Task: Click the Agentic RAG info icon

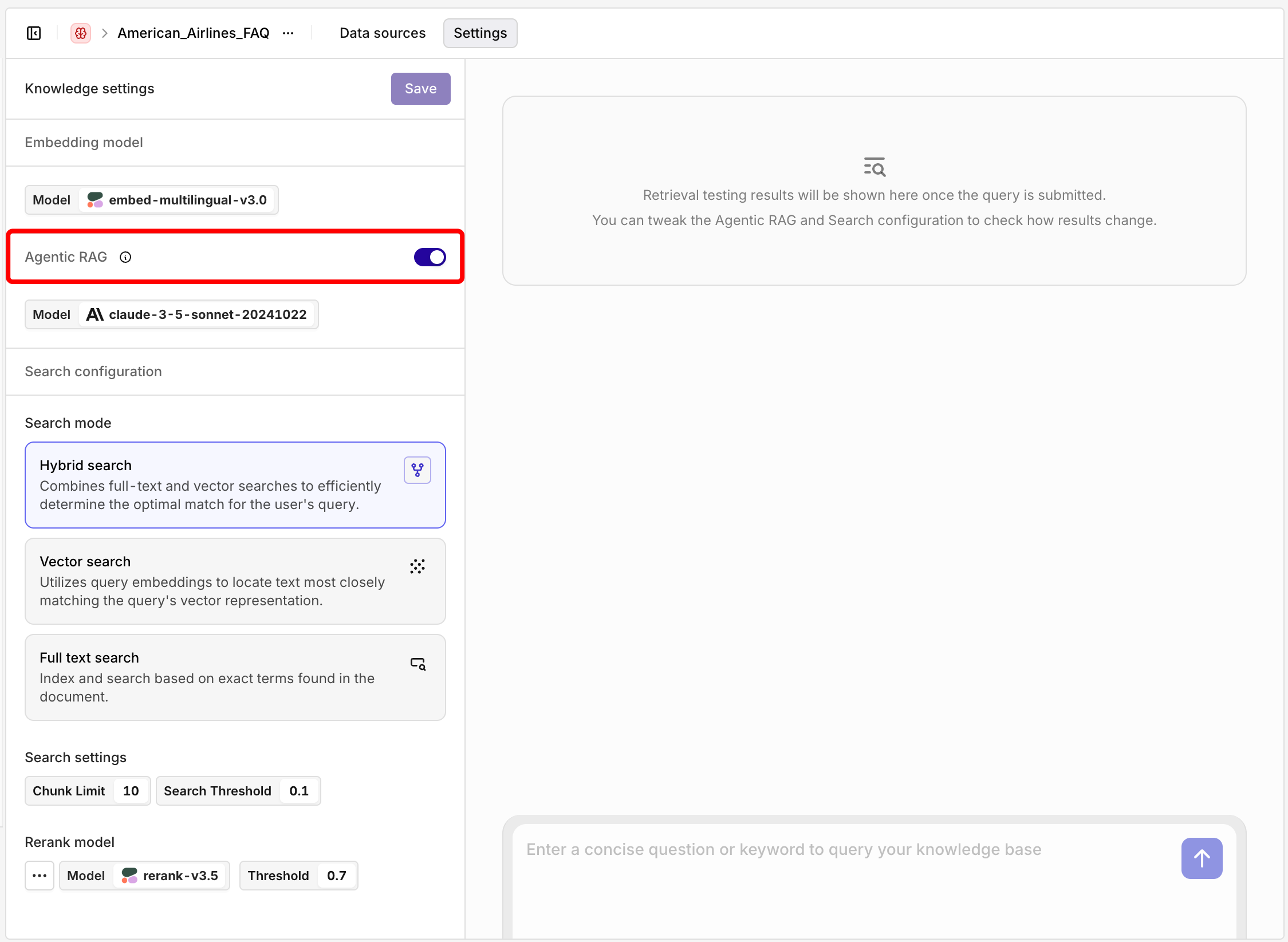Action: (x=125, y=257)
